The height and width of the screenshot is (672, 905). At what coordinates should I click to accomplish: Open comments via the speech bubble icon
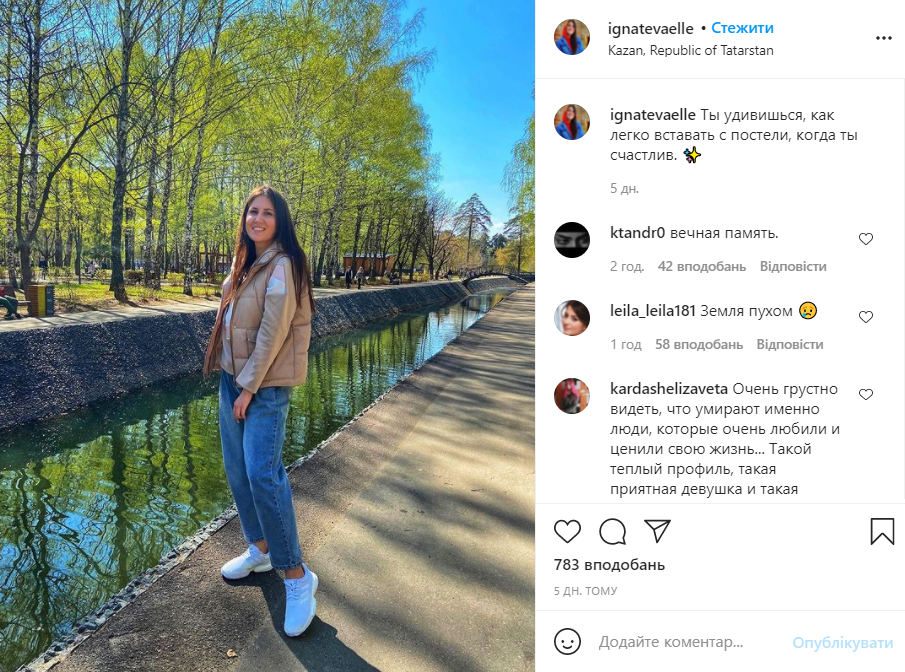pos(612,531)
